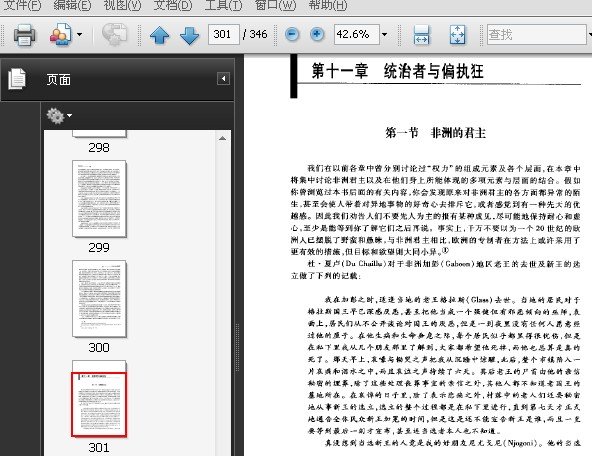The height and width of the screenshot is (456, 592).
Task: Collapse the 页面 panel with arrow button
Action: pyautogui.click(x=224, y=79)
